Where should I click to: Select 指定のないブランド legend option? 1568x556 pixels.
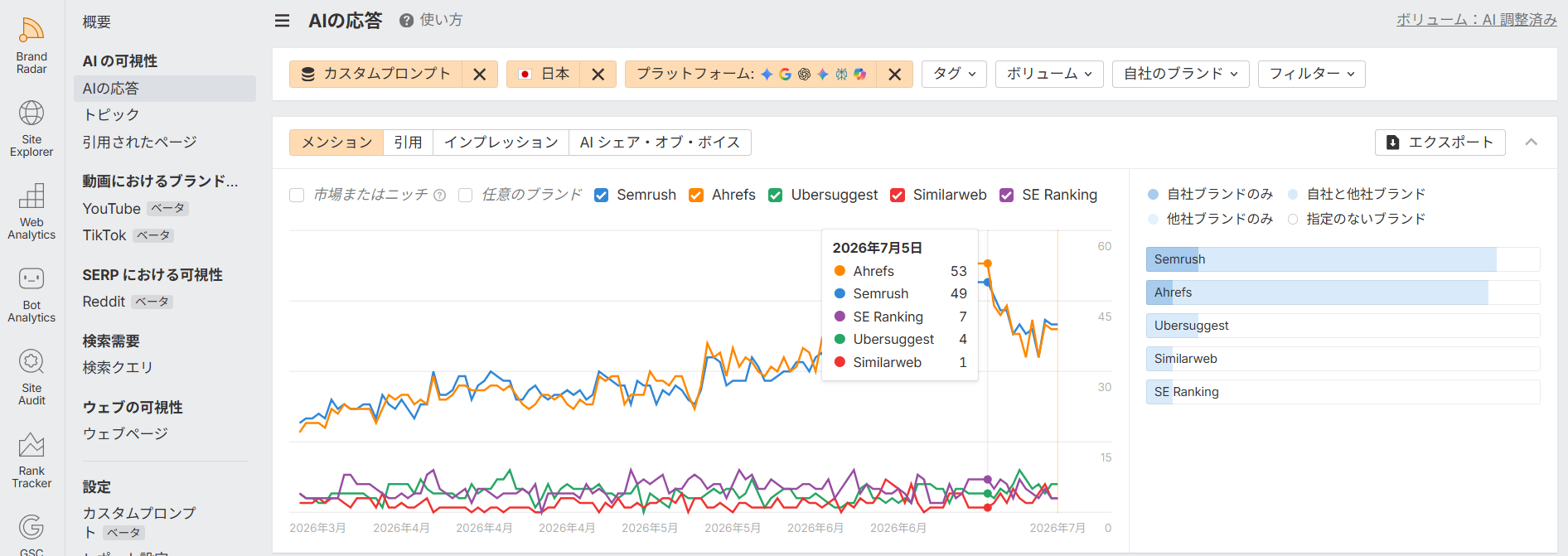1357,219
